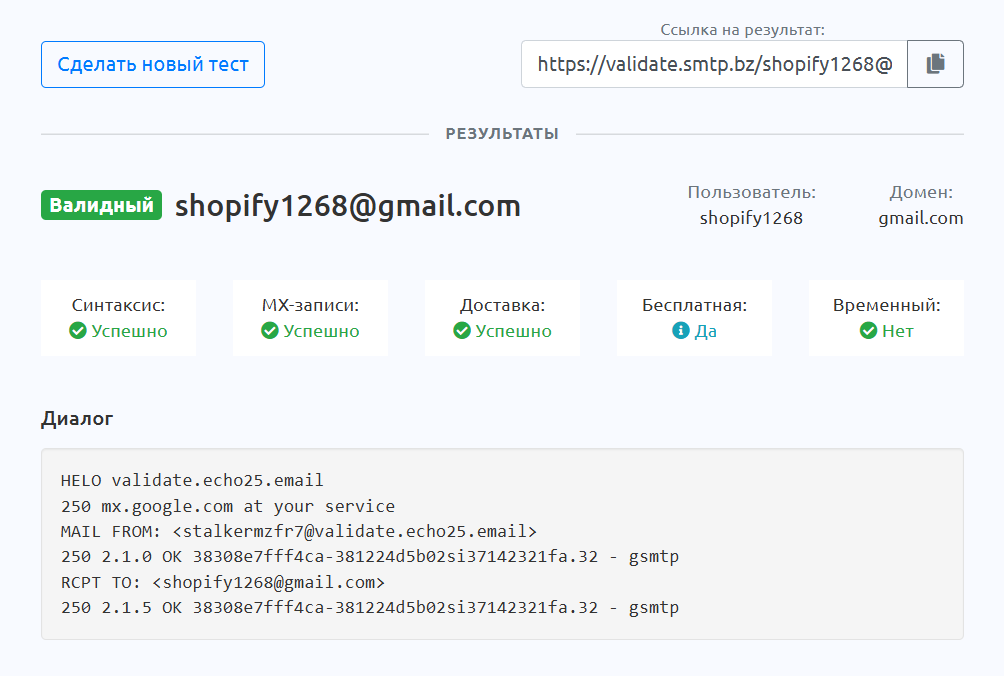
Task: Click the MX-записи result card
Action: click(310, 318)
